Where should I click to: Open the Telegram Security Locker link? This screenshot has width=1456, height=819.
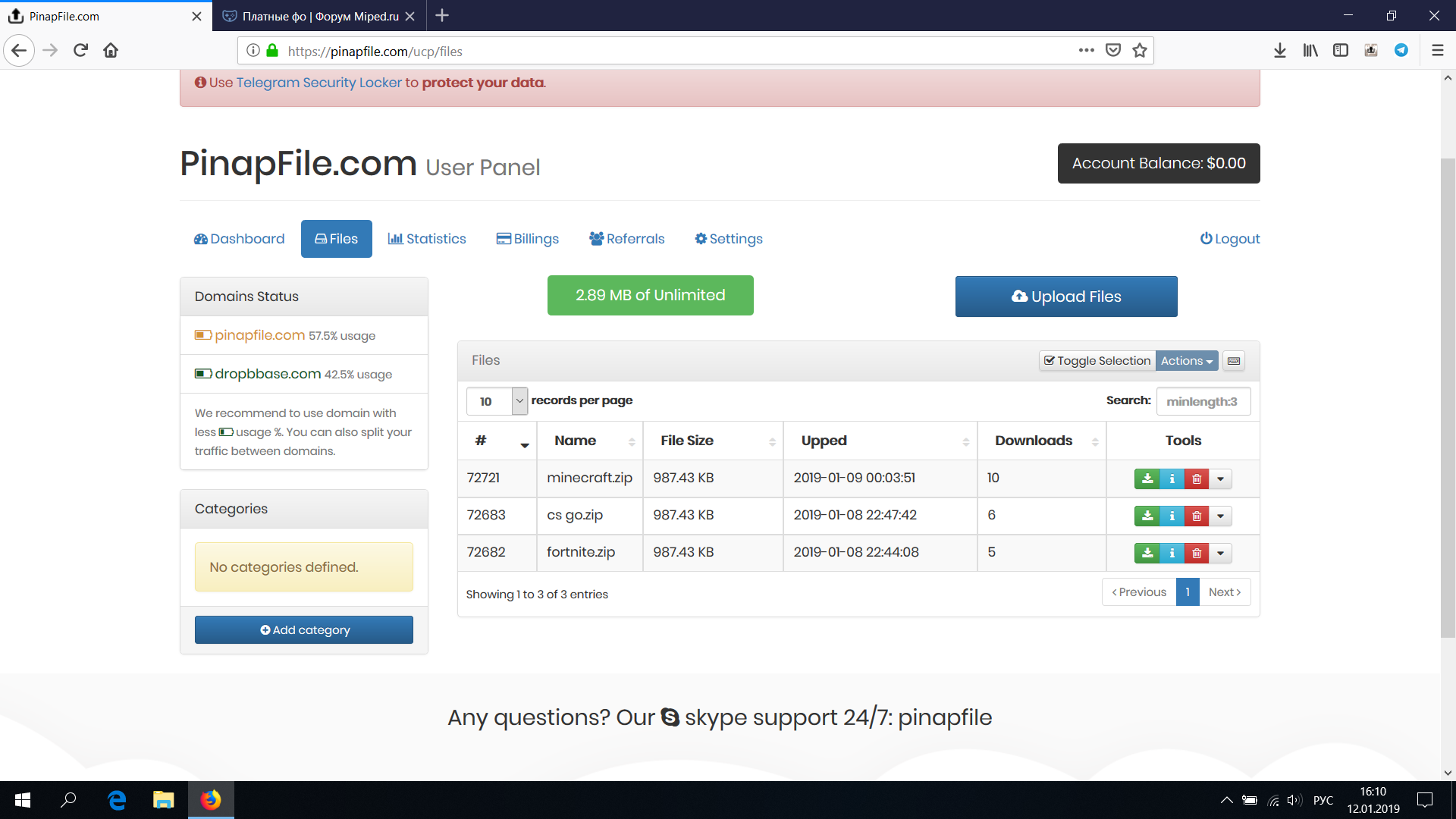click(x=319, y=83)
